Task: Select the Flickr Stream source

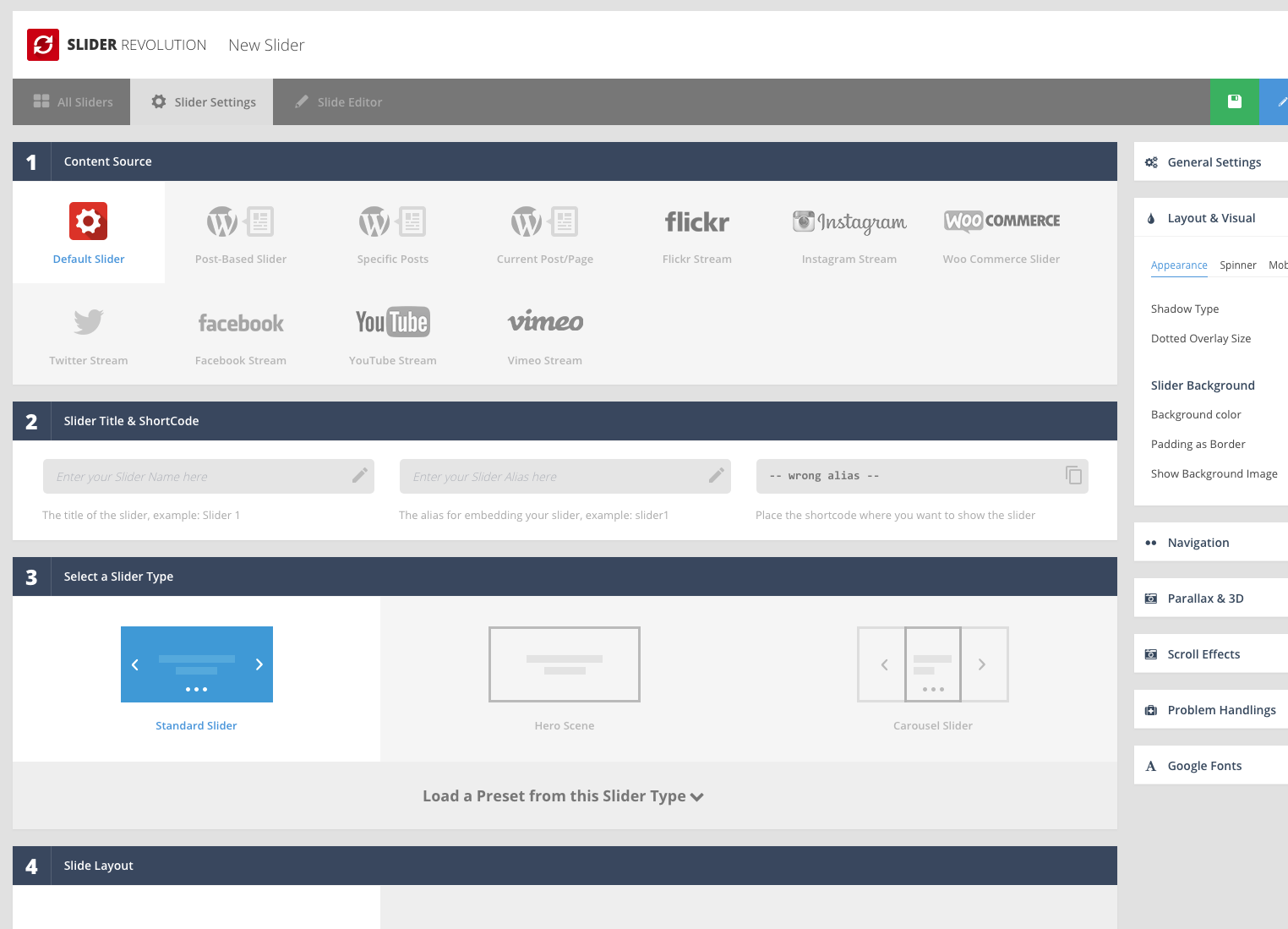Action: (x=697, y=232)
